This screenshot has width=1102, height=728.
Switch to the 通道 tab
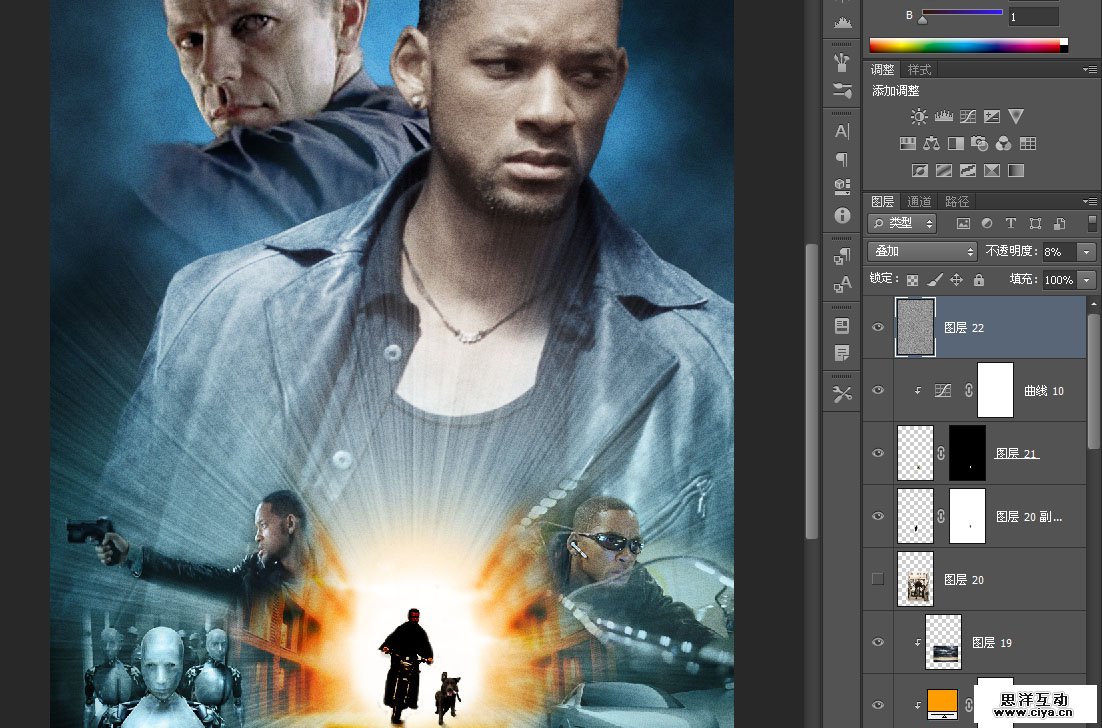pyautogui.click(x=920, y=201)
